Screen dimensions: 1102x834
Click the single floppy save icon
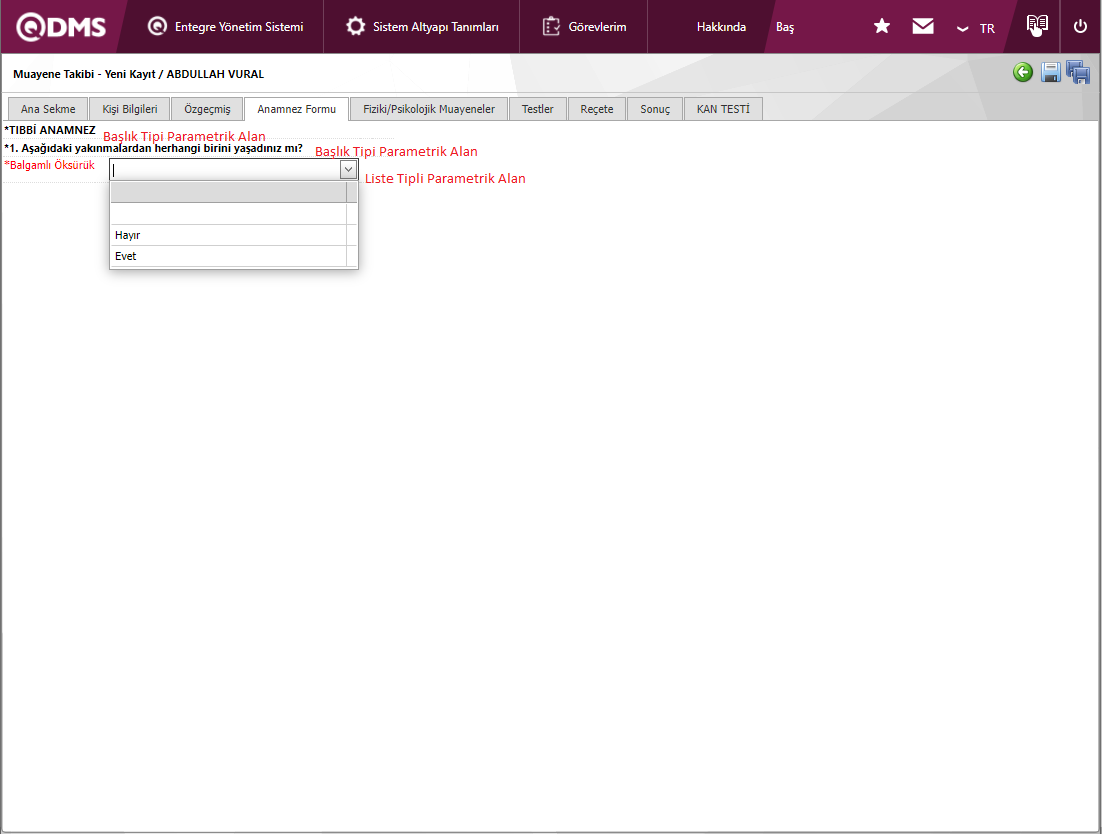tap(1051, 72)
